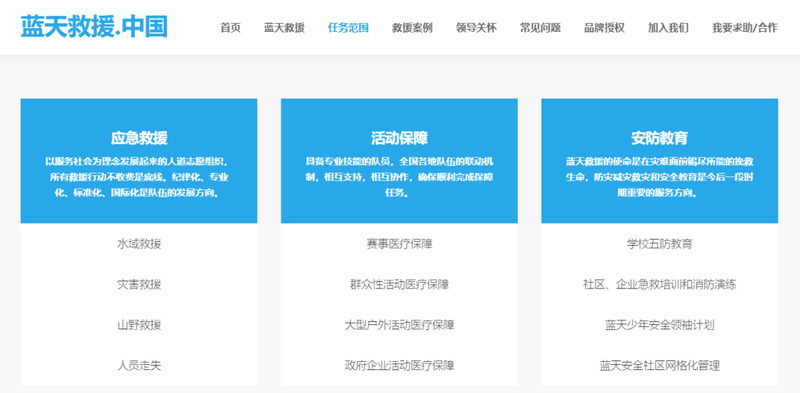Open 大型户外活动医疗保障 entry
The image size is (800, 393).
coord(399,325)
